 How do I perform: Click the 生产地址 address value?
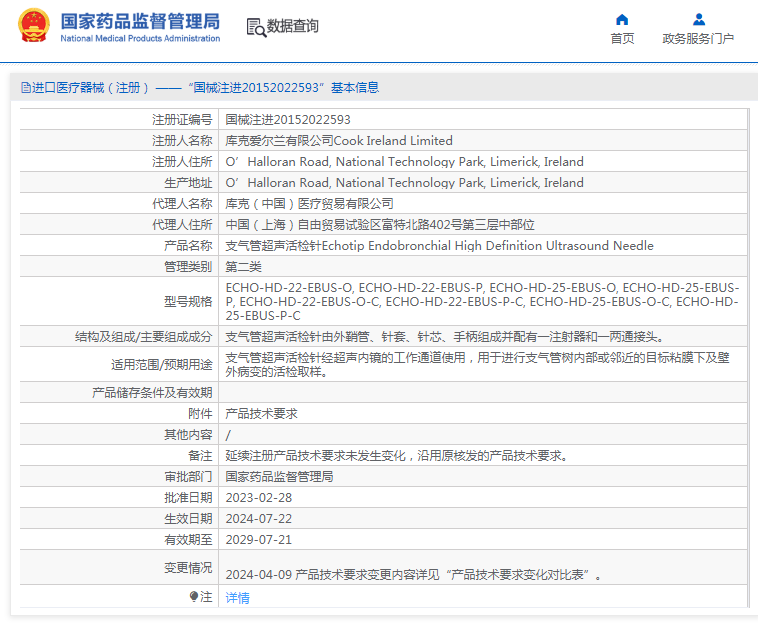[x=404, y=183]
